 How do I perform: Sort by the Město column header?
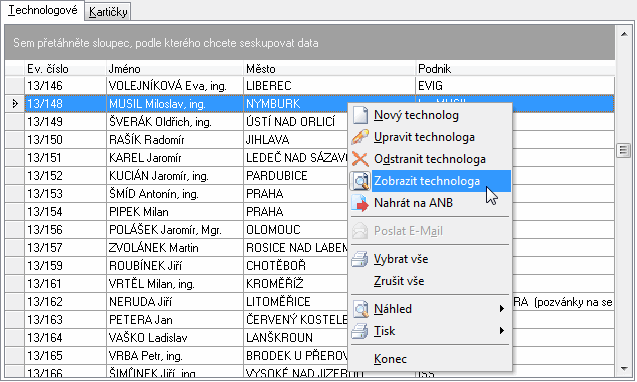click(x=329, y=69)
